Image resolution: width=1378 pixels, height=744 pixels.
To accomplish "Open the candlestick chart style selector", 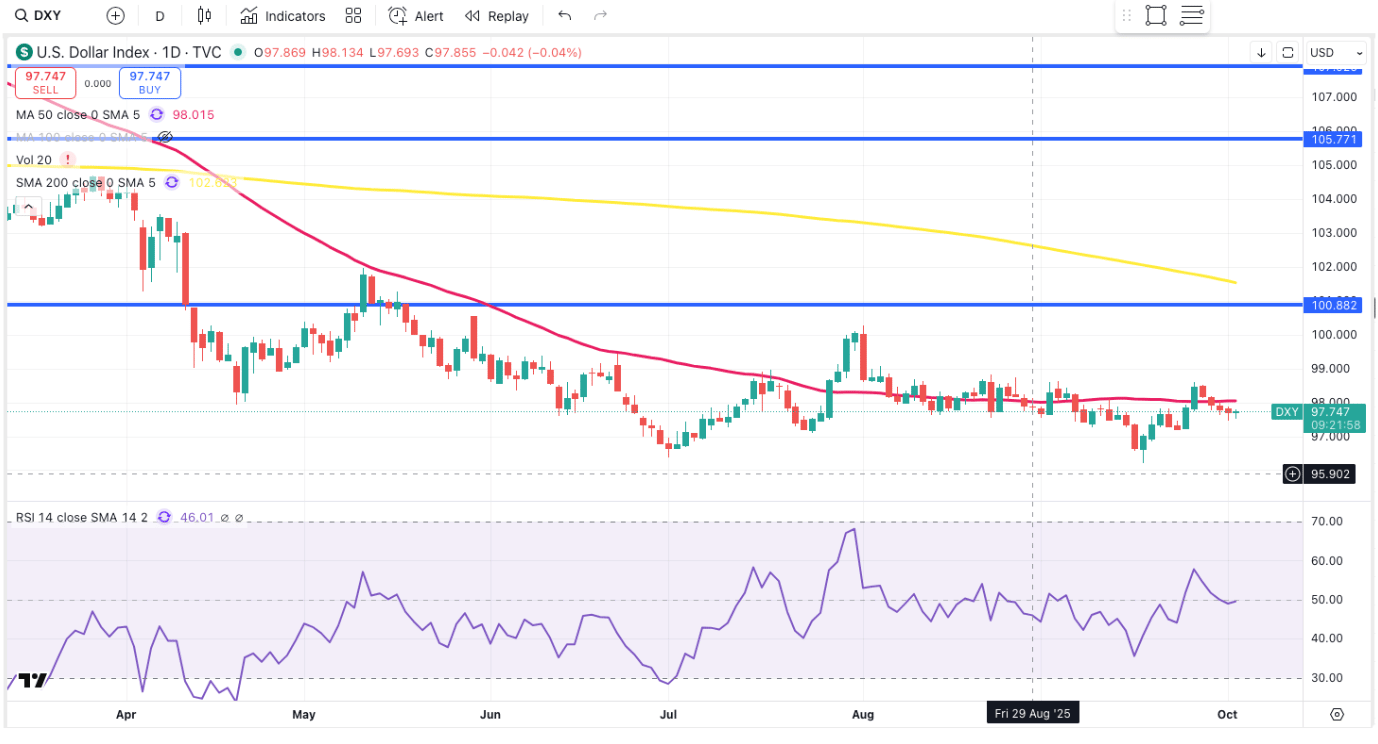I will 205,16.
